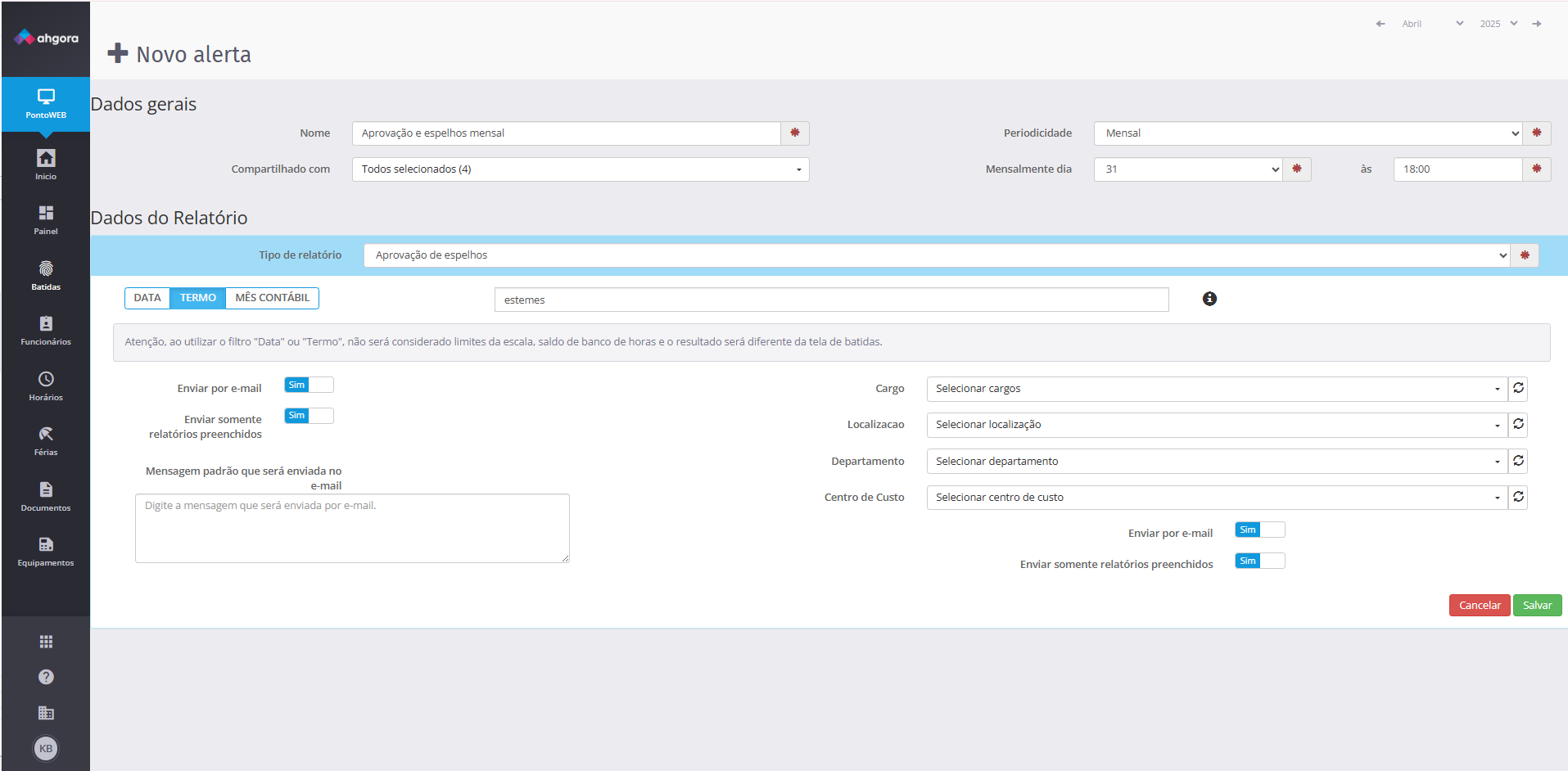The height and width of the screenshot is (771, 1568).
Task: Open the Periodicidade dropdown
Action: tap(1308, 133)
